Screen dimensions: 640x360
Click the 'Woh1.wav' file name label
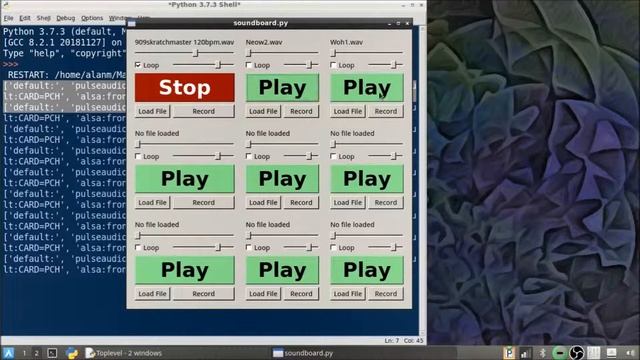point(347,42)
